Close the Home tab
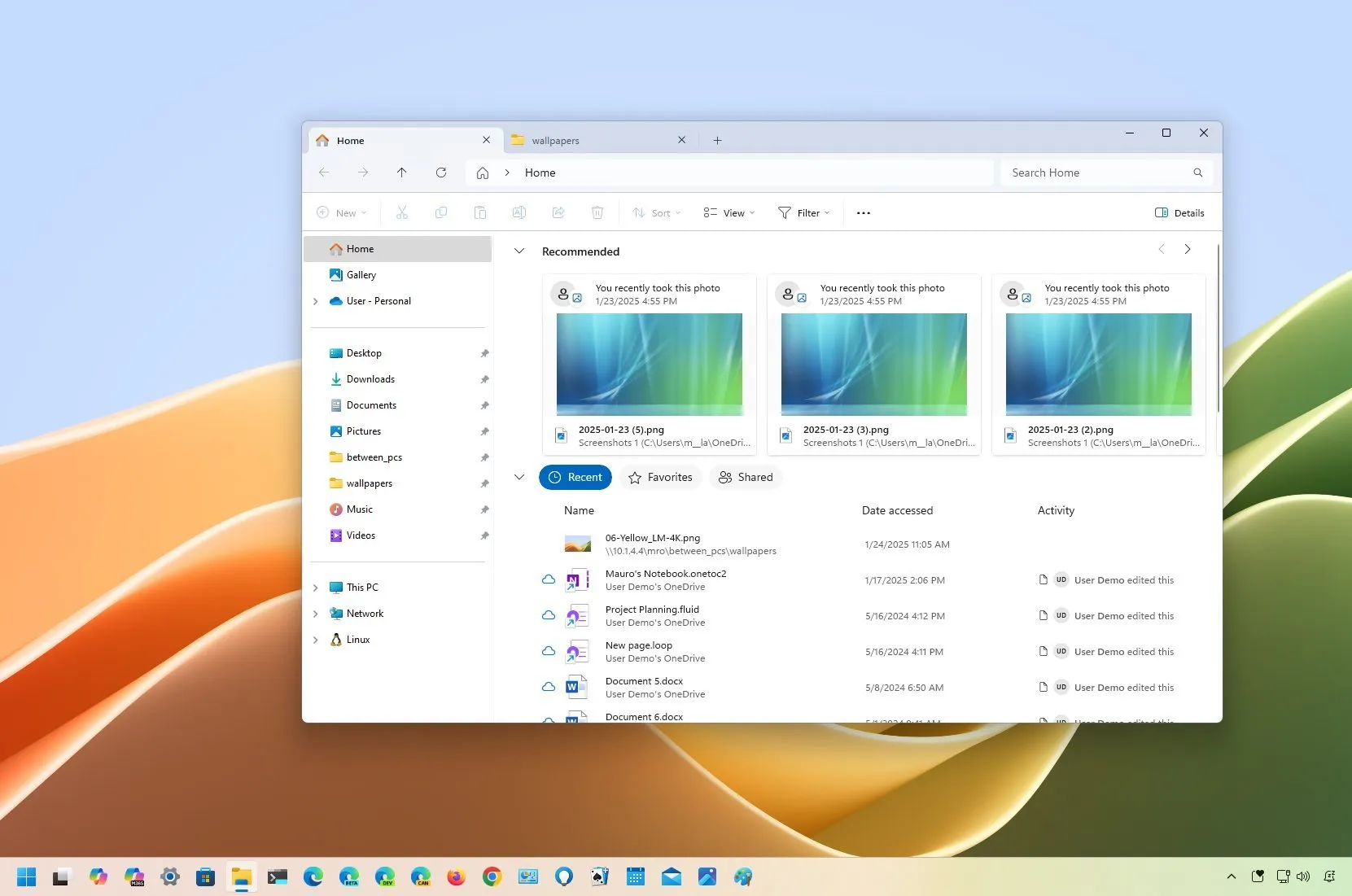 click(x=486, y=140)
